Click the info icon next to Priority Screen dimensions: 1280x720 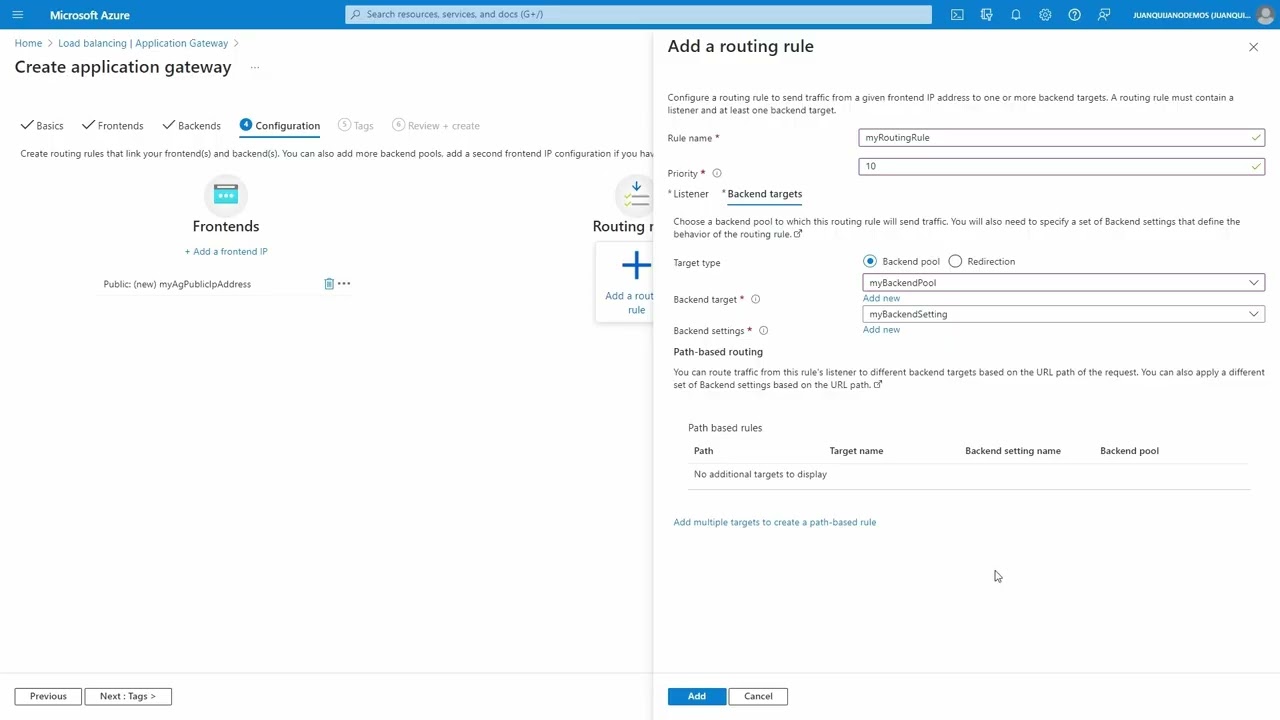tap(717, 174)
